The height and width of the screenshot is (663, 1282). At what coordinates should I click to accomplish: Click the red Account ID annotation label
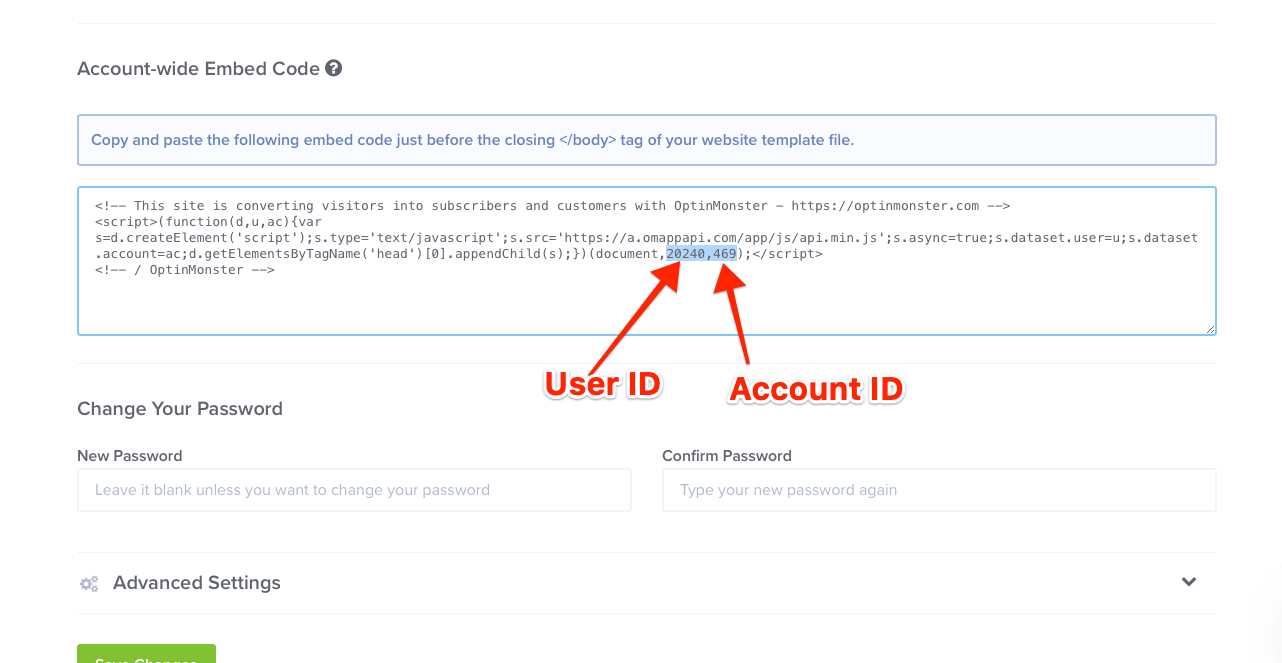point(815,389)
